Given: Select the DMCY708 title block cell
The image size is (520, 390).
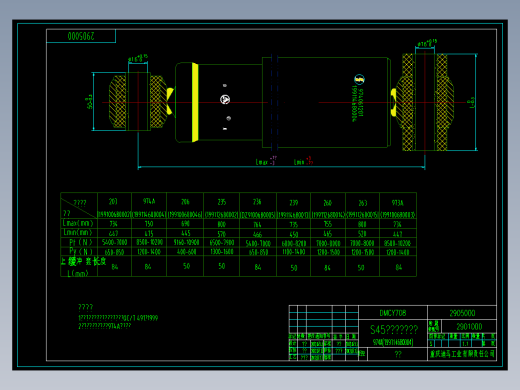Looking at the screenshot, I should coord(393,313).
